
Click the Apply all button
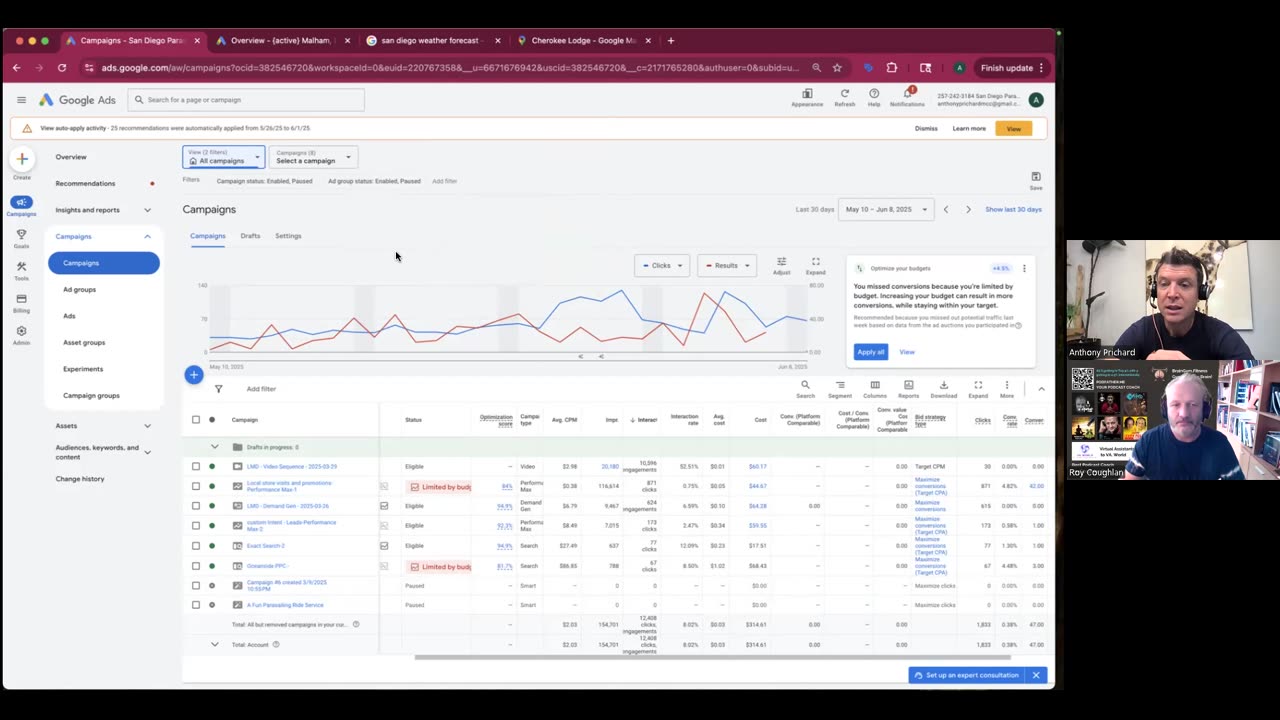point(871,352)
